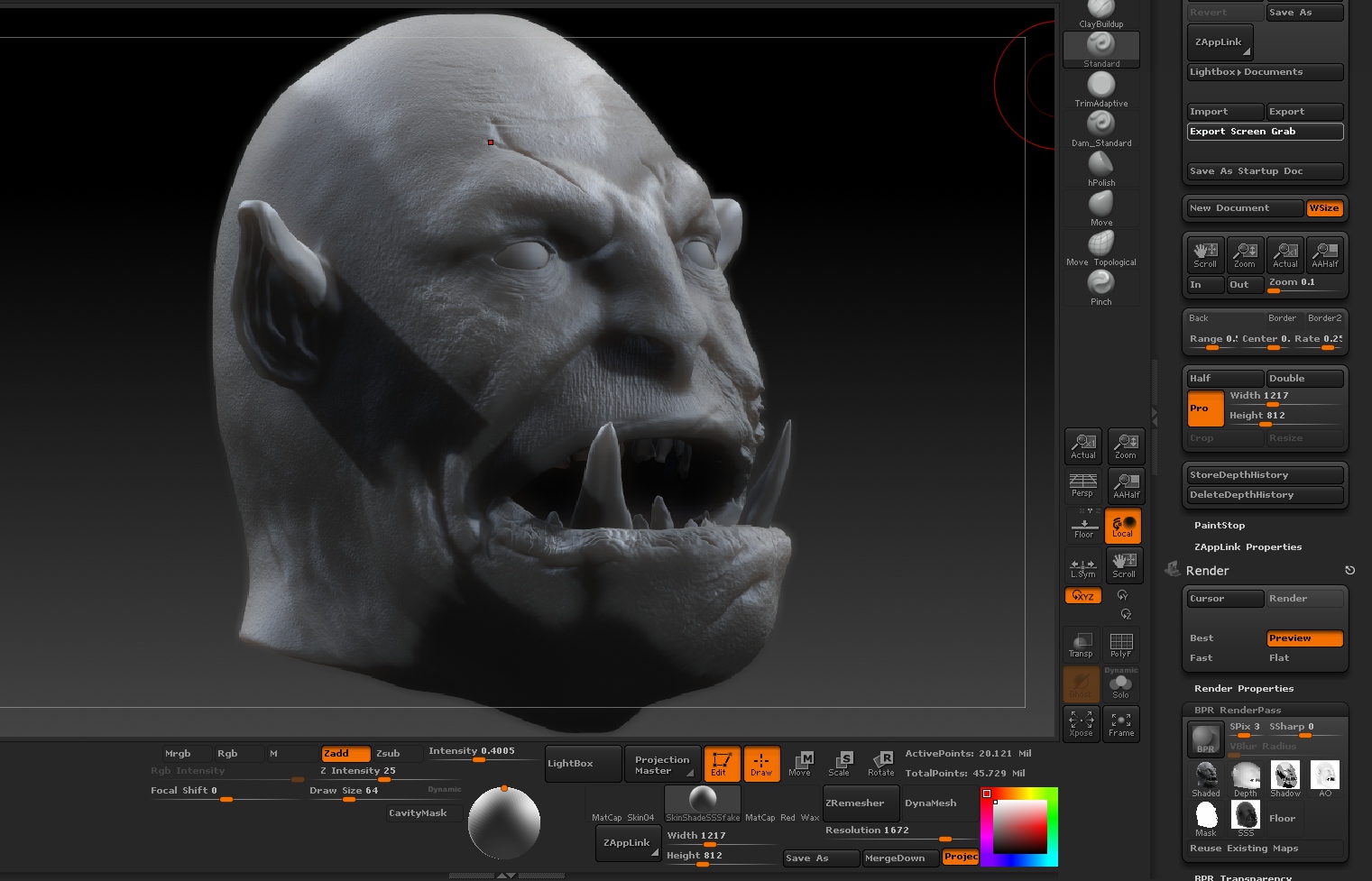Select Best render mode
1372x881 pixels.
[1225, 638]
